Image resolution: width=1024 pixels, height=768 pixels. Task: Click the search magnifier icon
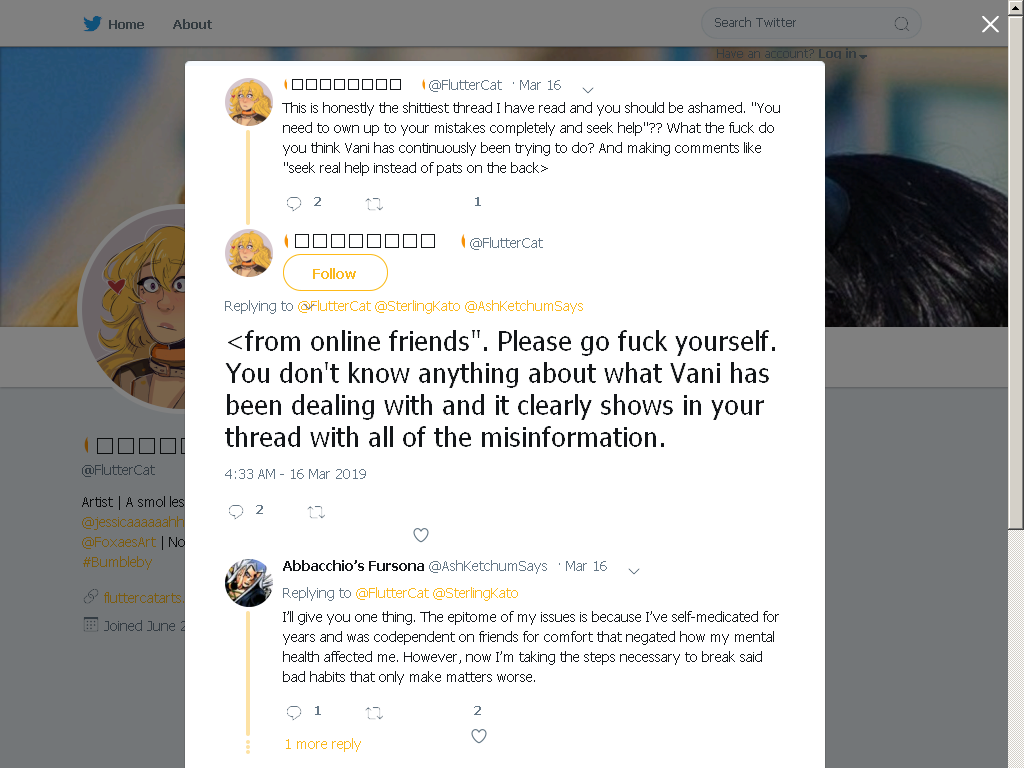point(902,24)
